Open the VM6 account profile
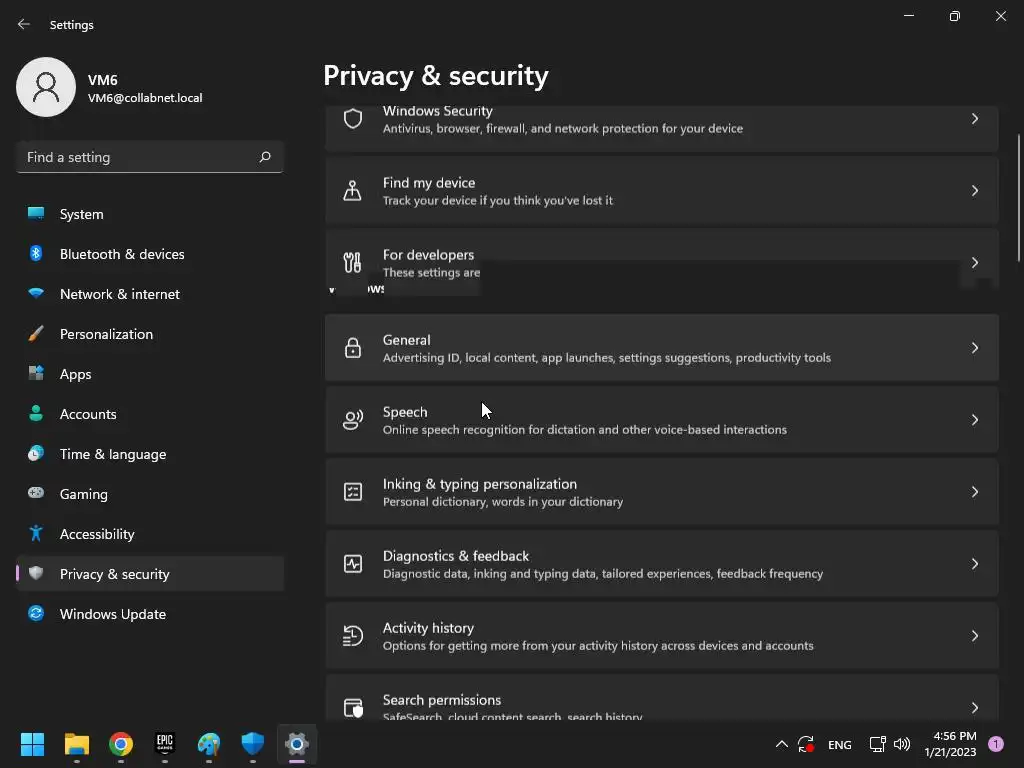Screen dimensions: 1024x768 110,88
